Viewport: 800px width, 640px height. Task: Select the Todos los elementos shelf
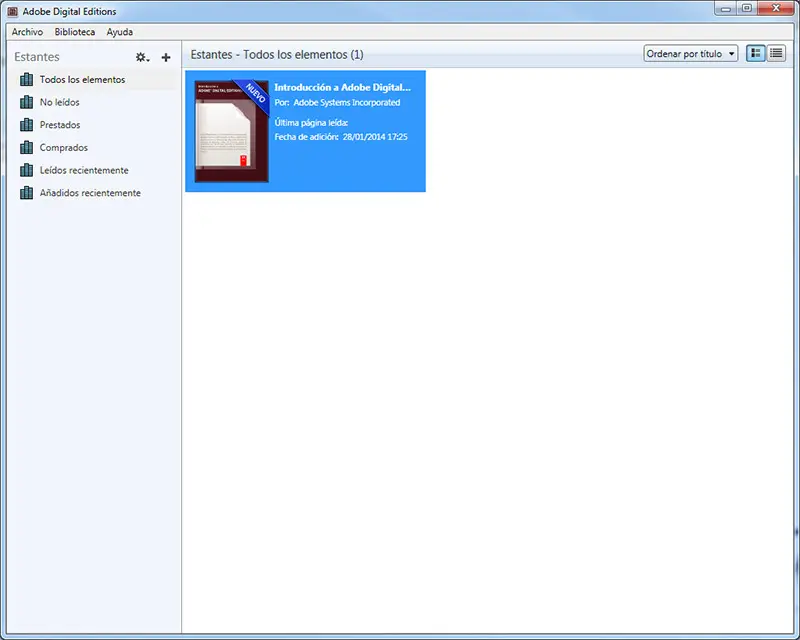tap(82, 79)
